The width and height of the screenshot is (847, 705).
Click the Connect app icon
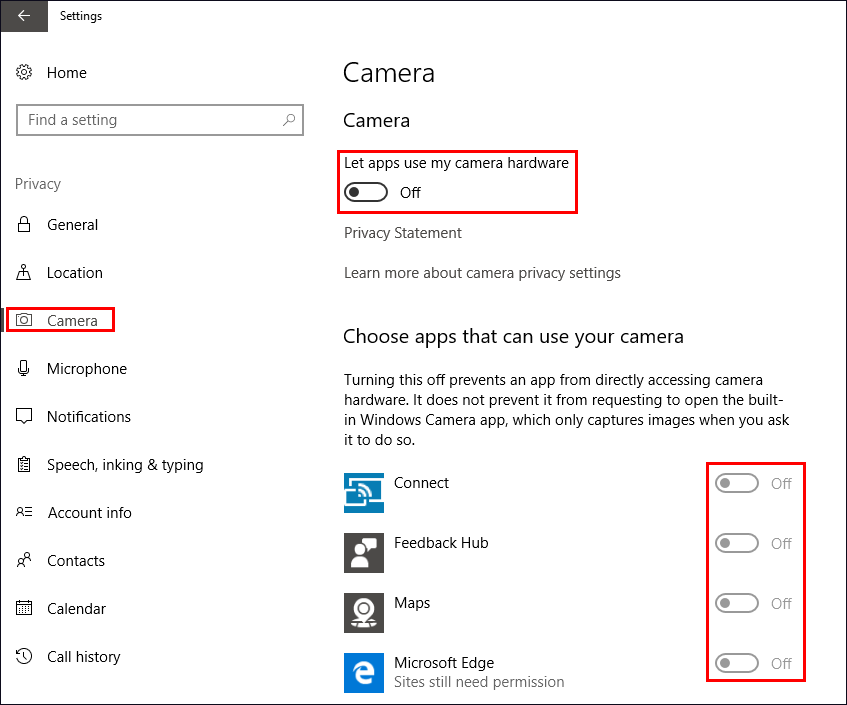point(364,493)
